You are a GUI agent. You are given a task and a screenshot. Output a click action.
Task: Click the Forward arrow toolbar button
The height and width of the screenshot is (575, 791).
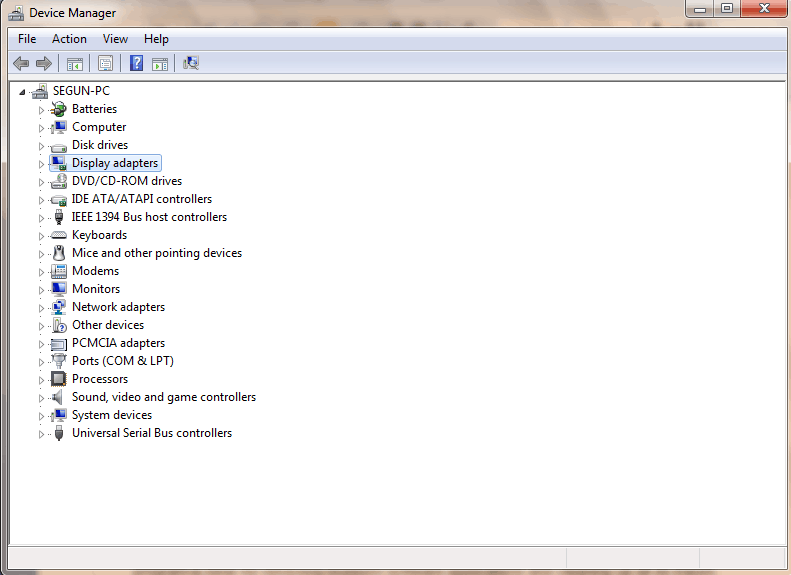[44, 64]
